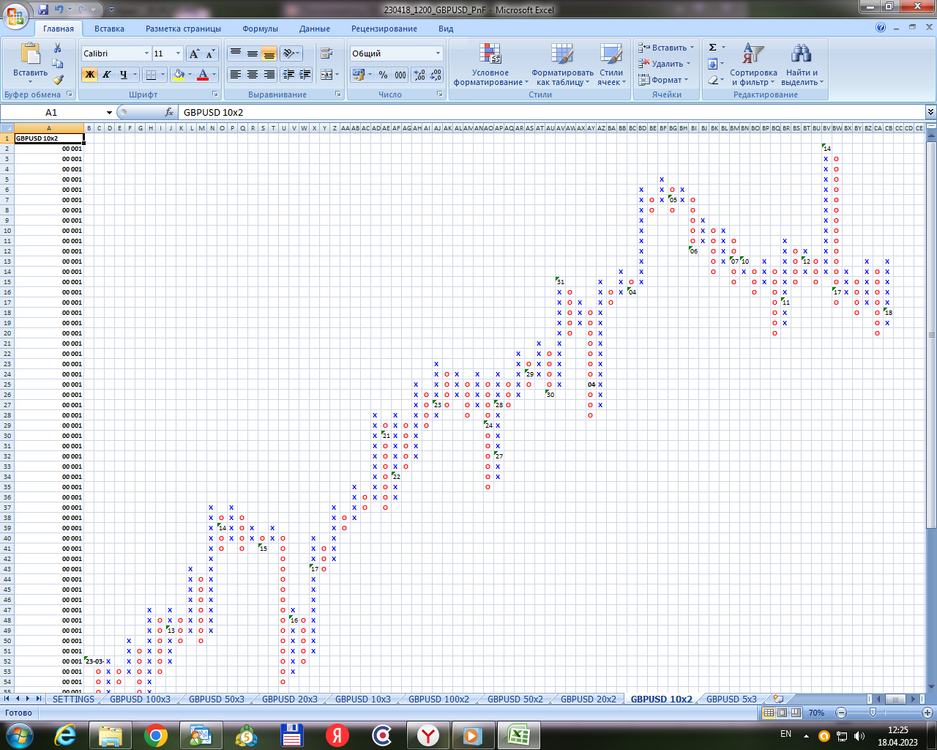Switch to GBPUSD 5x3 sheet tab
Image resolution: width=937 pixels, height=750 pixels.
pos(731,699)
